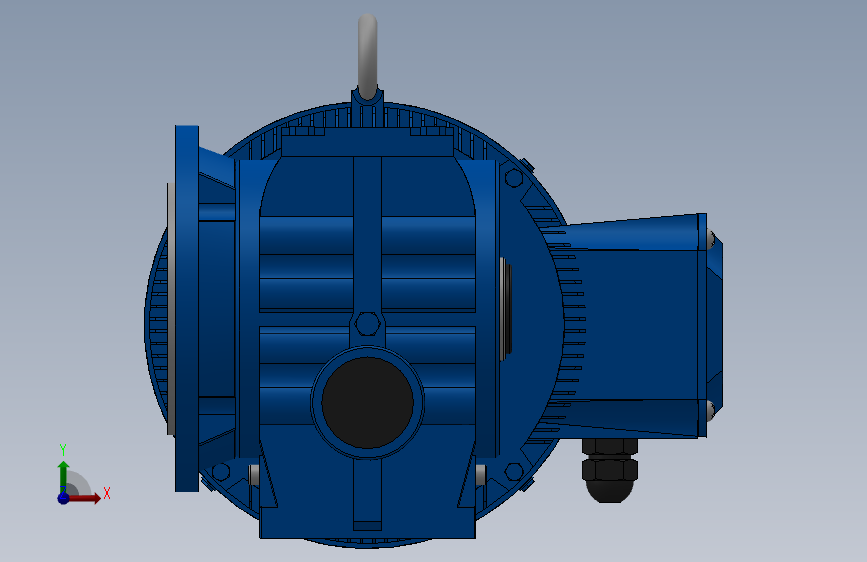This screenshot has height=562, width=867.
Task: Select the hex bolt at upper right of housing
Action: [x=514, y=178]
